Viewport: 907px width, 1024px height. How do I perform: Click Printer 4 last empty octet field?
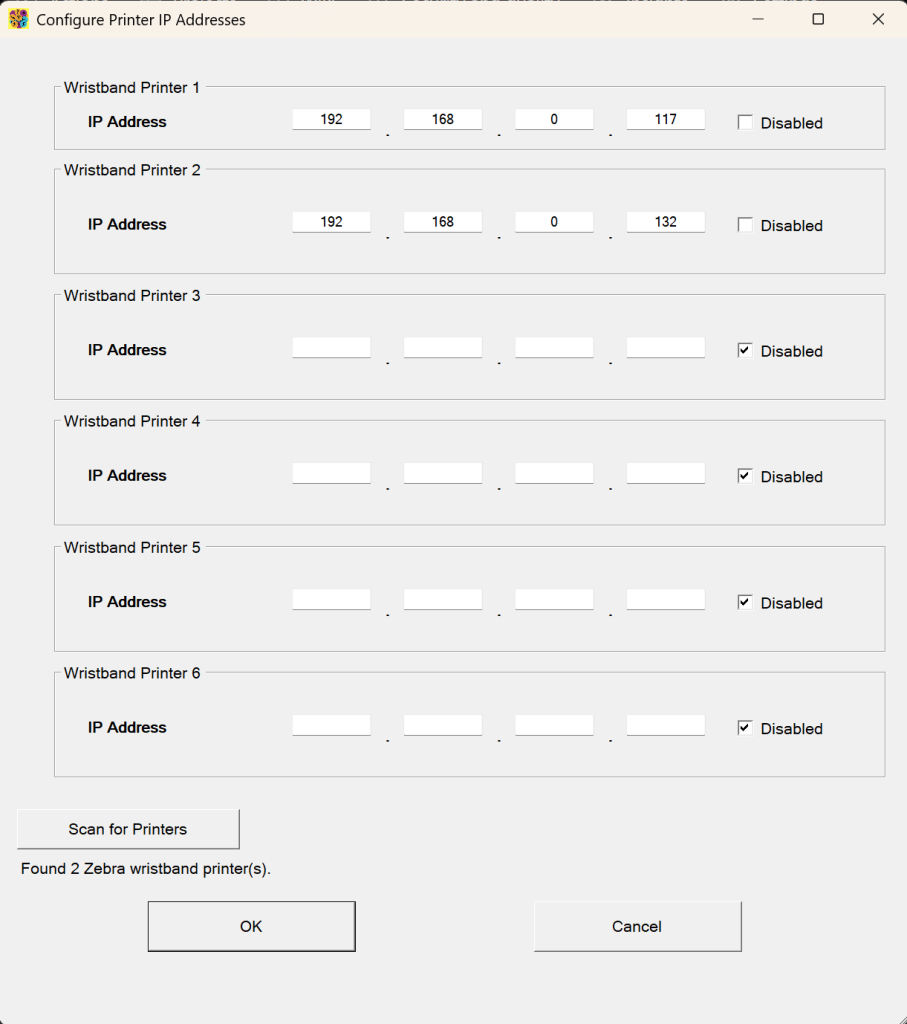[x=665, y=473]
